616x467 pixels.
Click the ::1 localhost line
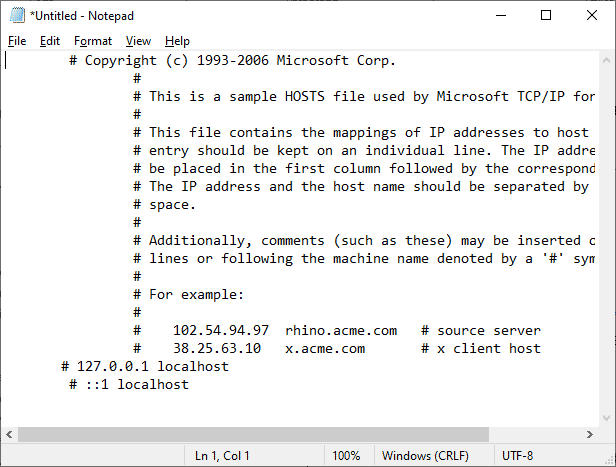pos(129,385)
